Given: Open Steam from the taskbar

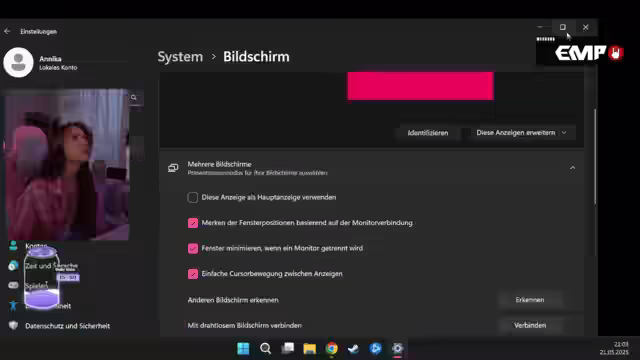Looking at the screenshot, I should [353, 349].
